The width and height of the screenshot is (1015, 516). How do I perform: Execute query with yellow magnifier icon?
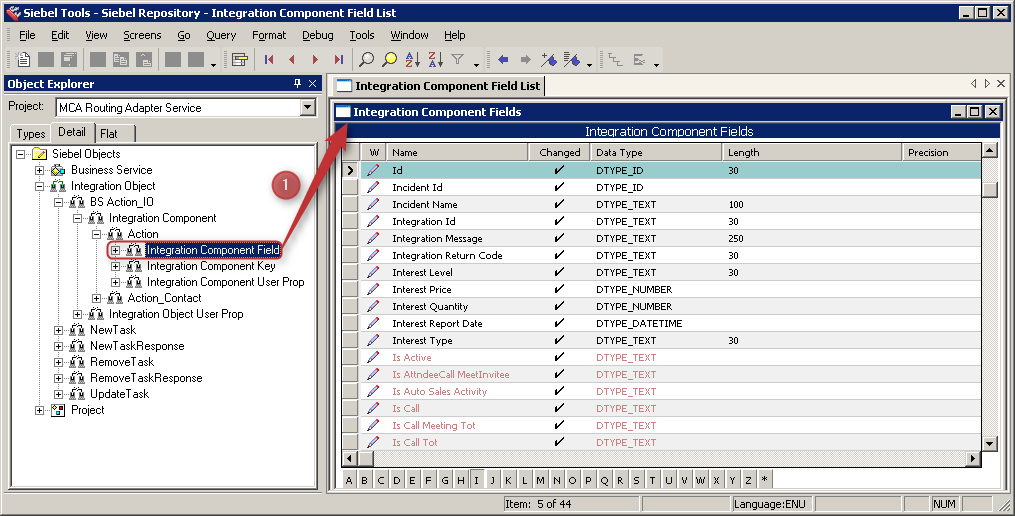click(x=390, y=60)
